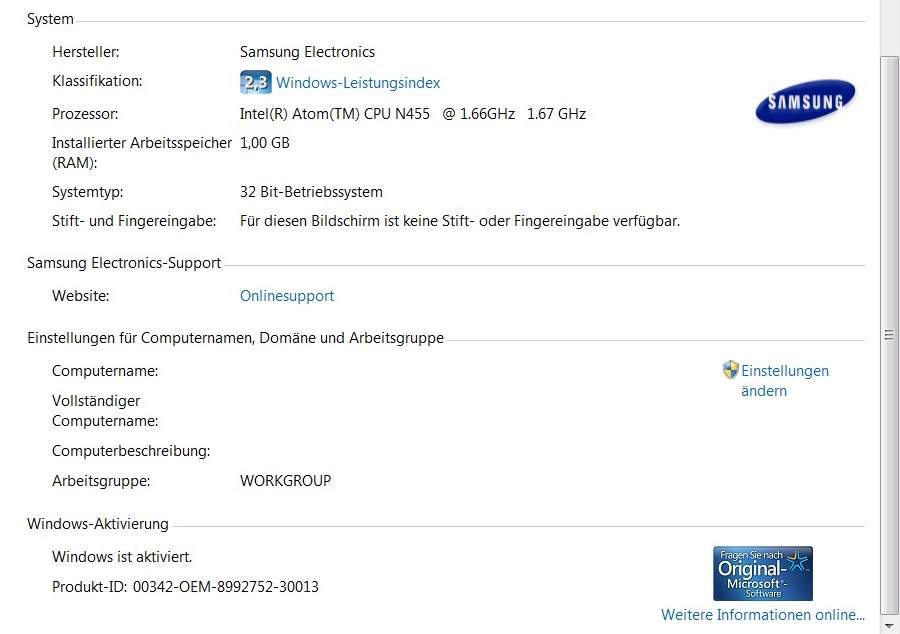Open the Onlinesupport website link
The image size is (900, 634).
[x=286, y=295]
